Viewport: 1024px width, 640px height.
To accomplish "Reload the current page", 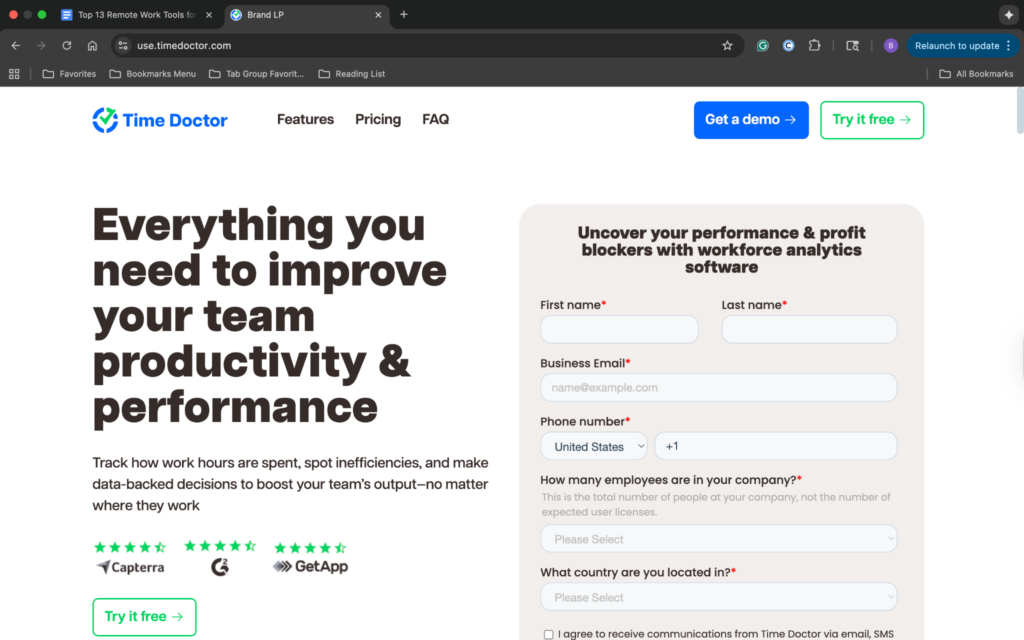I will click(x=67, y=46).
